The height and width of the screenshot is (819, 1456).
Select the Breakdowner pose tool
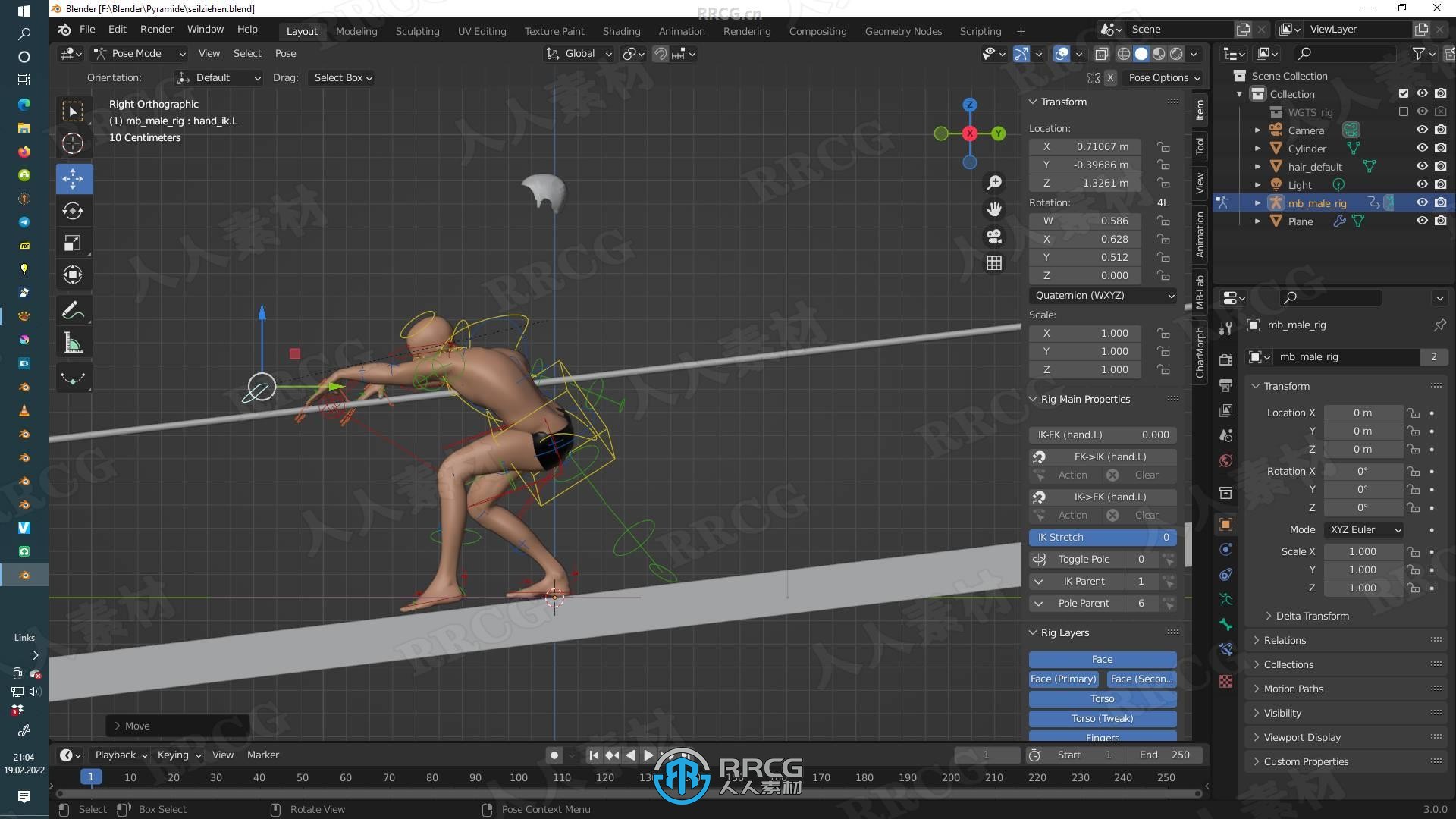coord(73,378)
